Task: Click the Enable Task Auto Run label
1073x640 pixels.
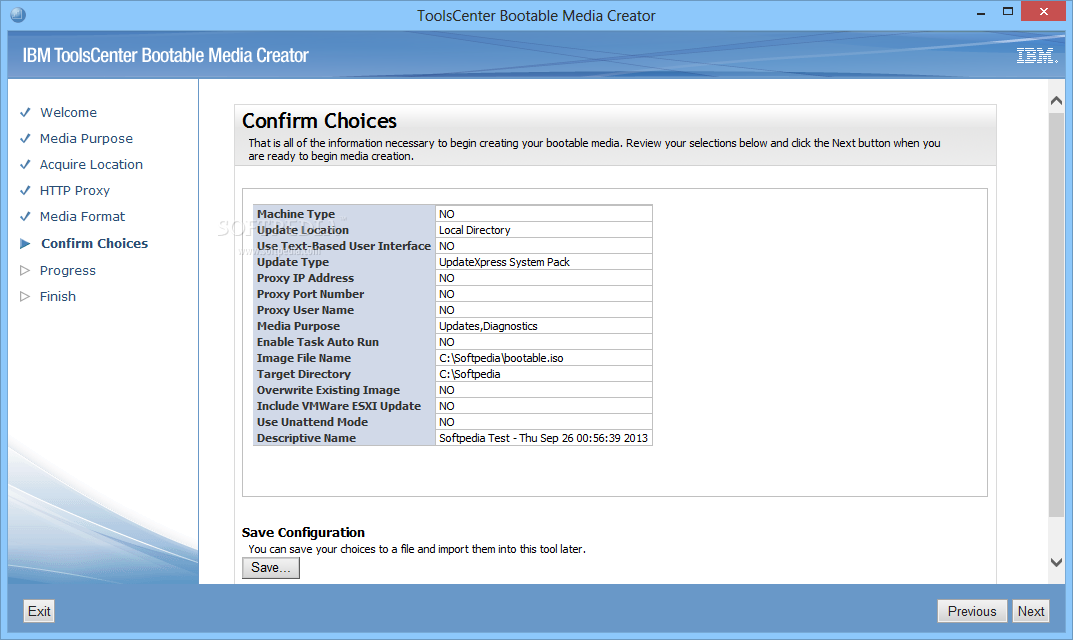Action: pos(318,342)
